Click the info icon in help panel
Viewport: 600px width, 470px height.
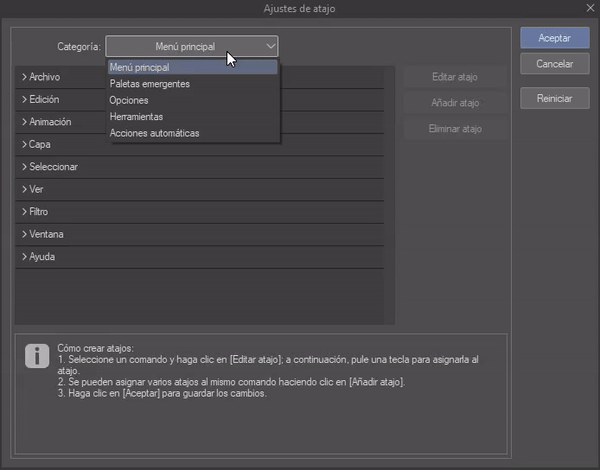[37, 356]
